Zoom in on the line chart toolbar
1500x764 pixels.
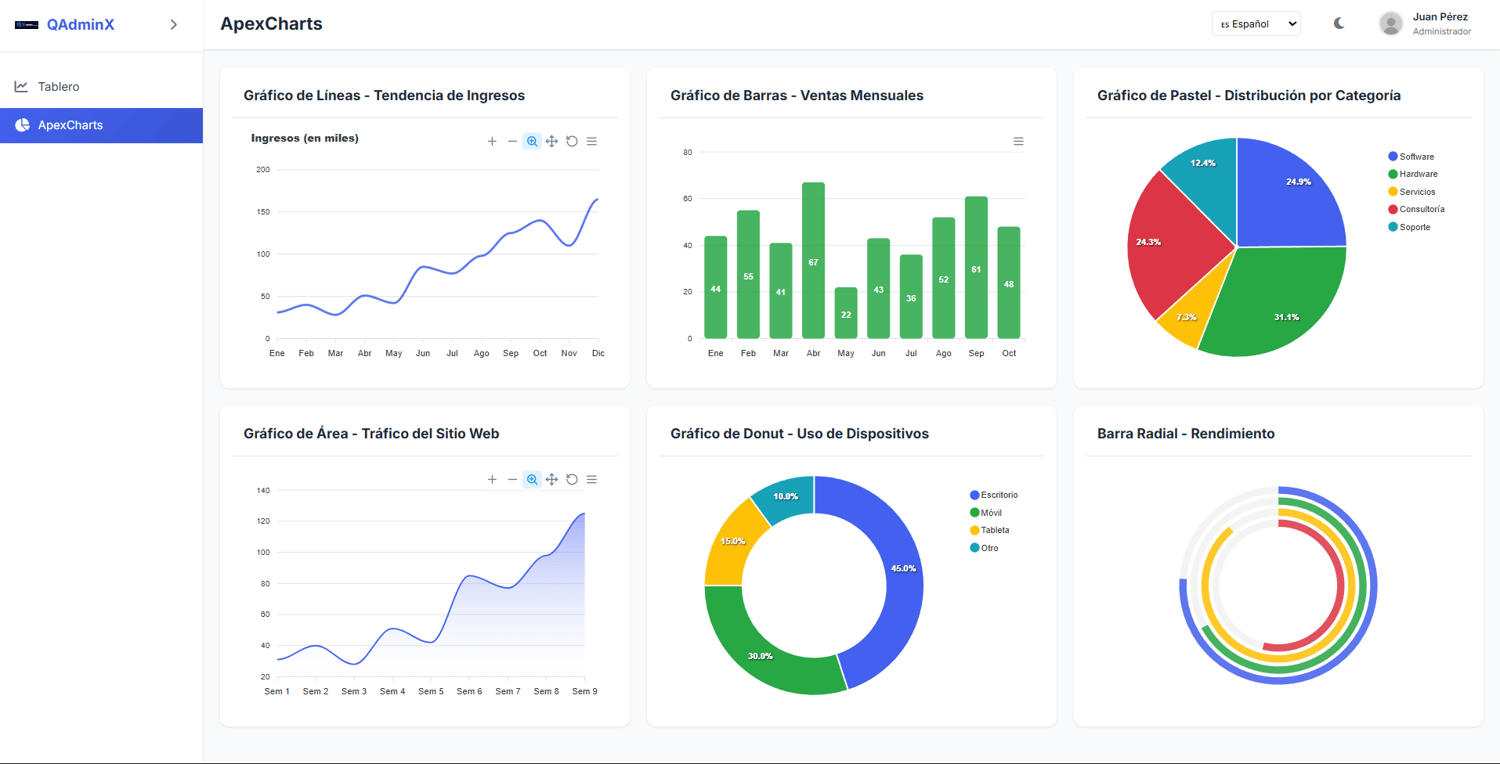(x=492, y=142)
